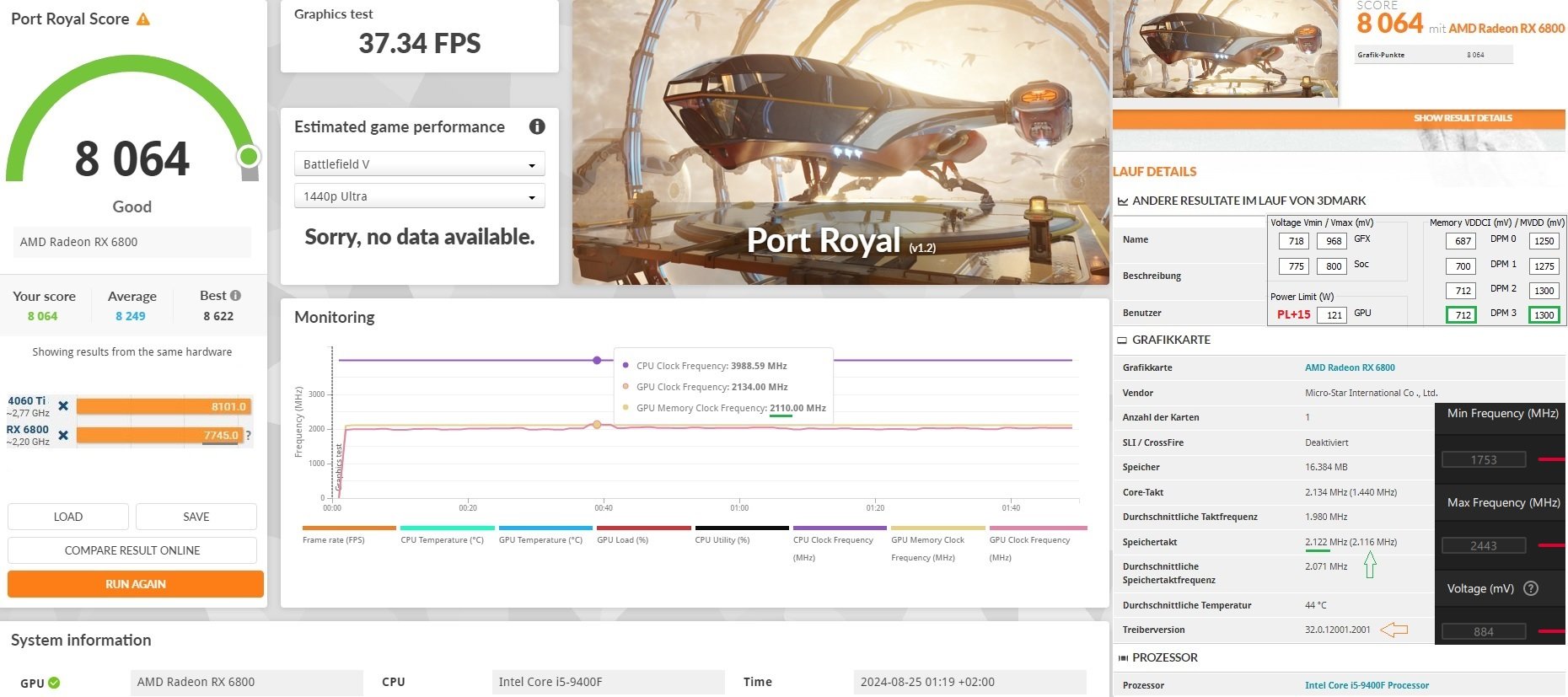This screenshot has height=697, width=1568.
Task: Click the DPM 1 VDDCI 700 field
Action: [x=1463, y=266]
